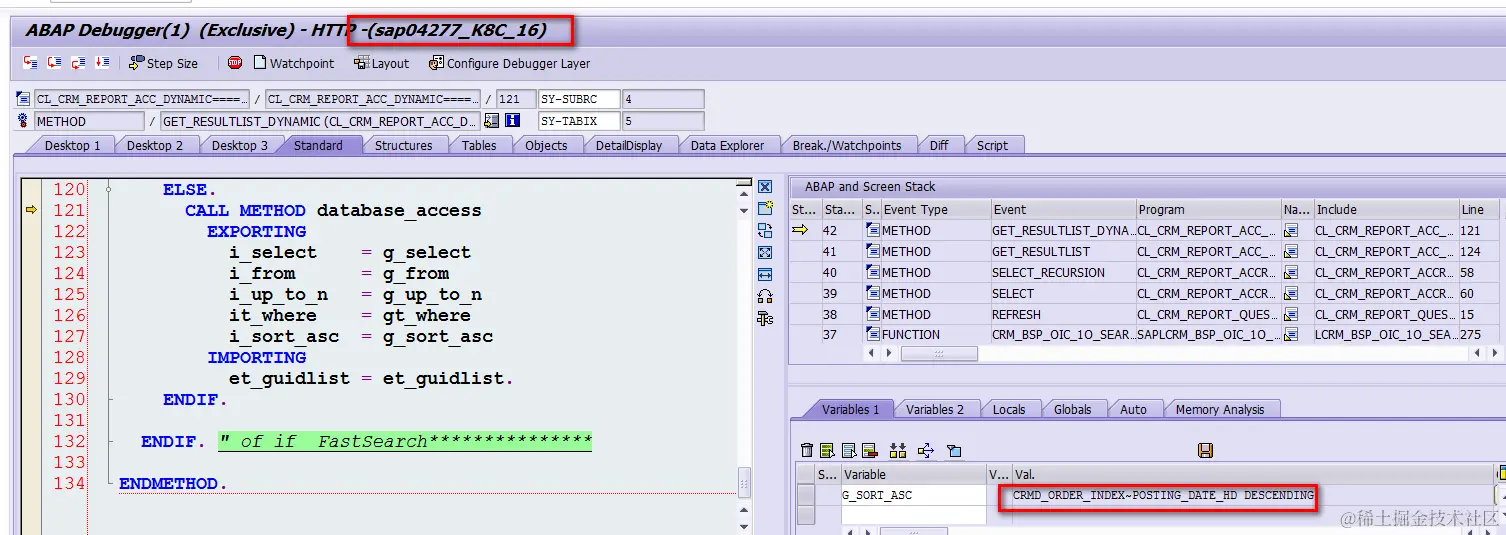The height and width of the screenshot is (535, 1506).
Task: Click the Step Into (single step) debugger icon
Action: (x=31, y=63)
